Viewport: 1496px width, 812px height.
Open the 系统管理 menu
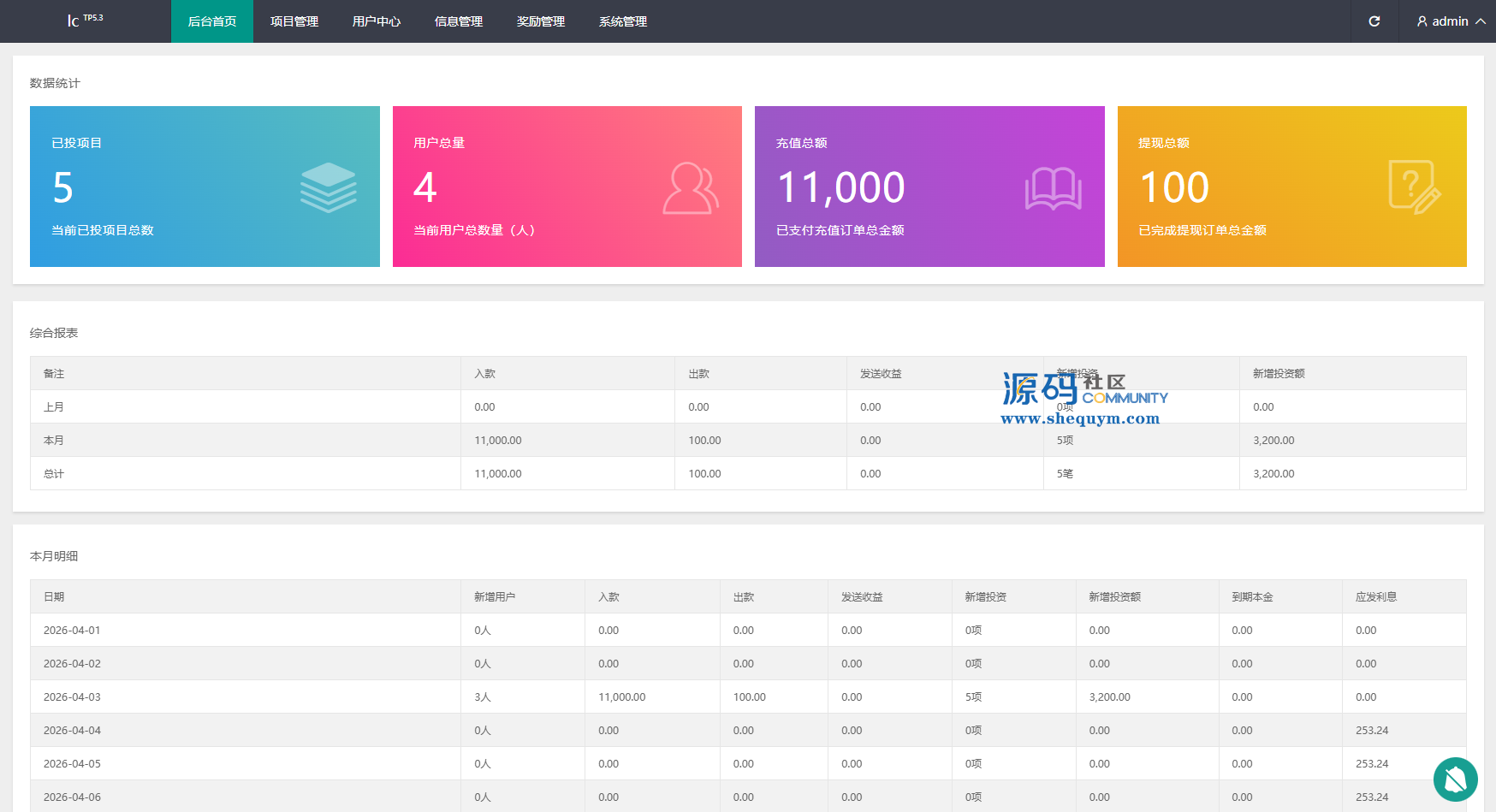[623, 21]
